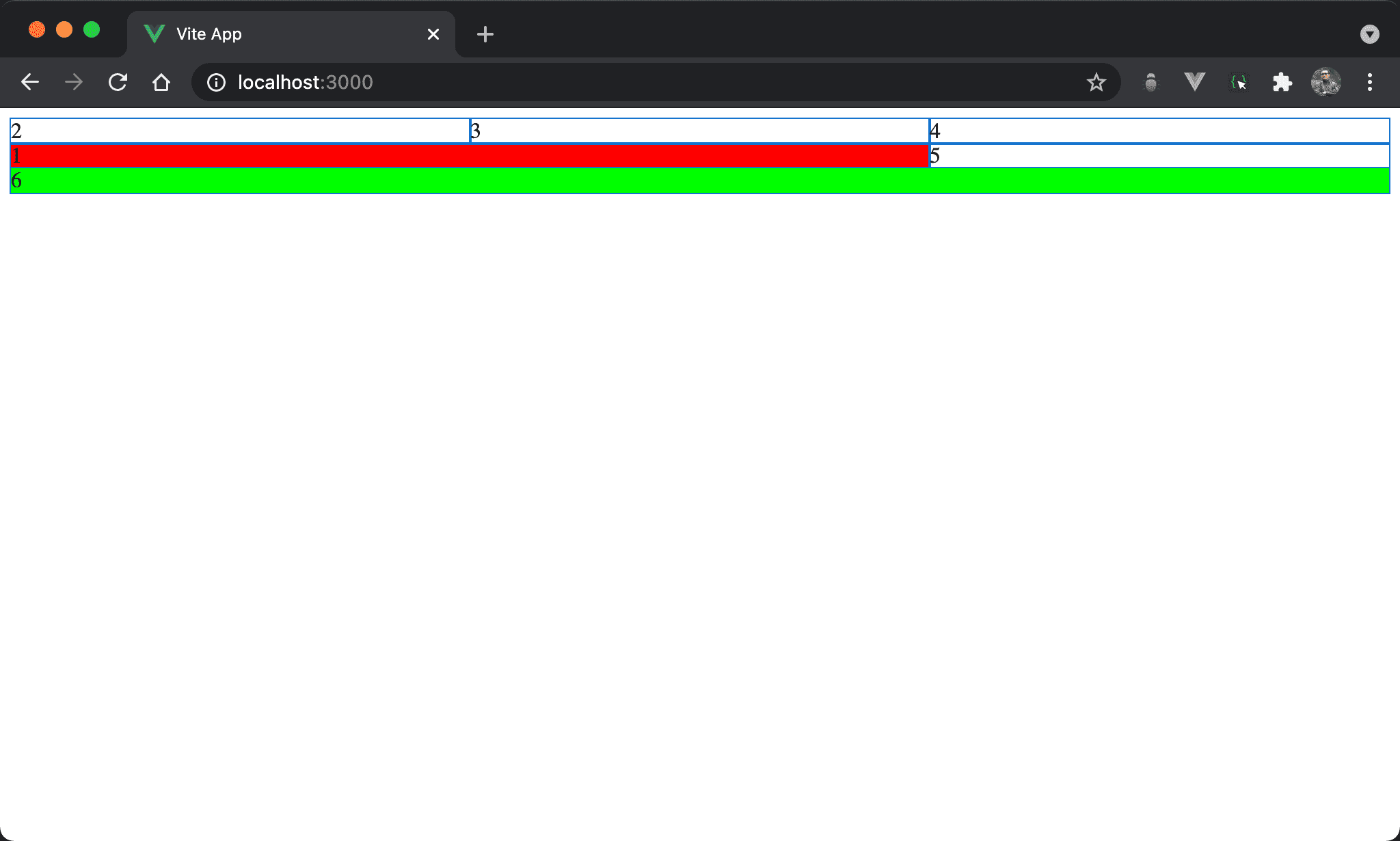Expand the tab search dropdown arrow

1369,34
